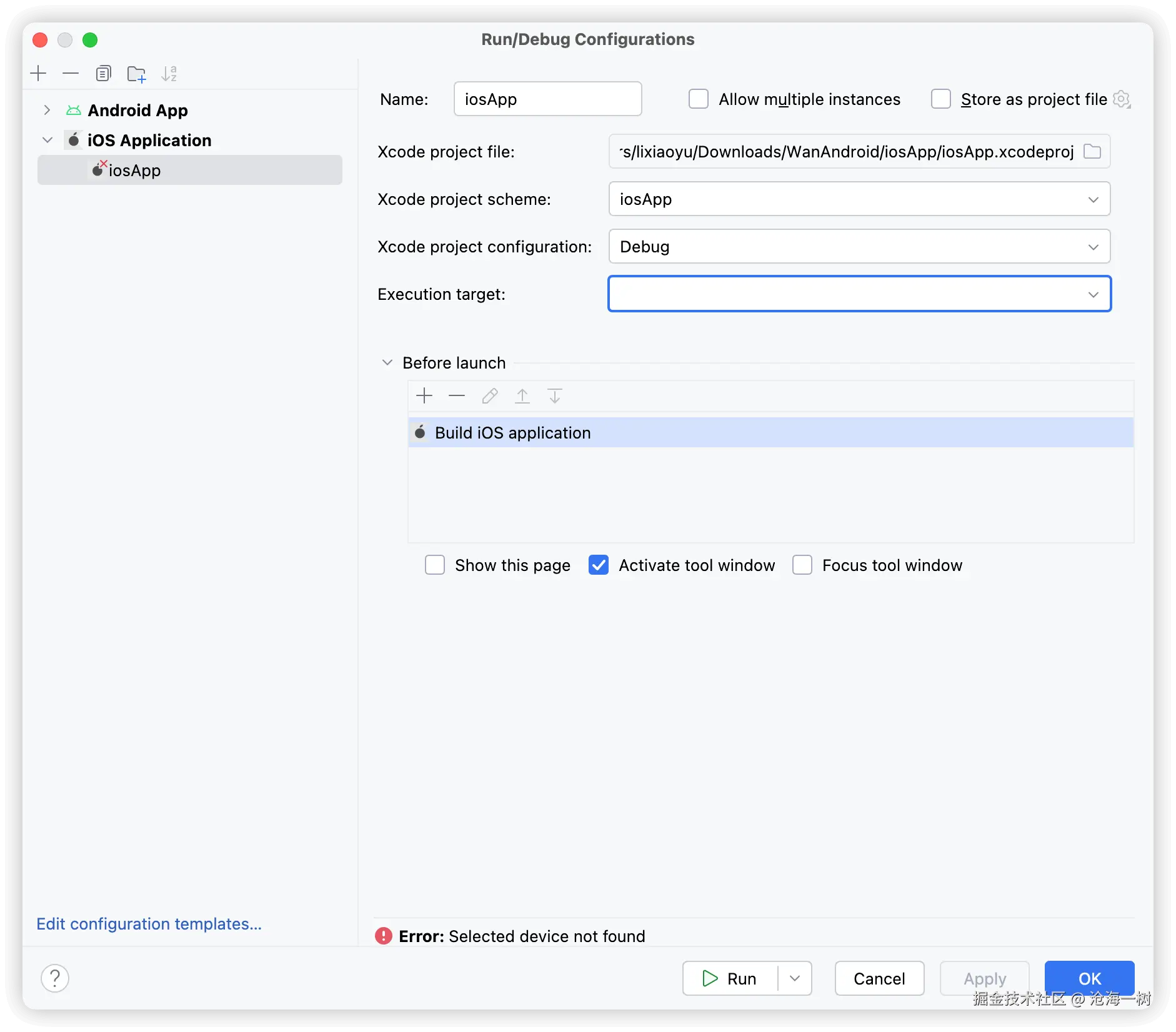Browse for Xcode project file
This screenshot has height=1032, width=1176.
1092,152
